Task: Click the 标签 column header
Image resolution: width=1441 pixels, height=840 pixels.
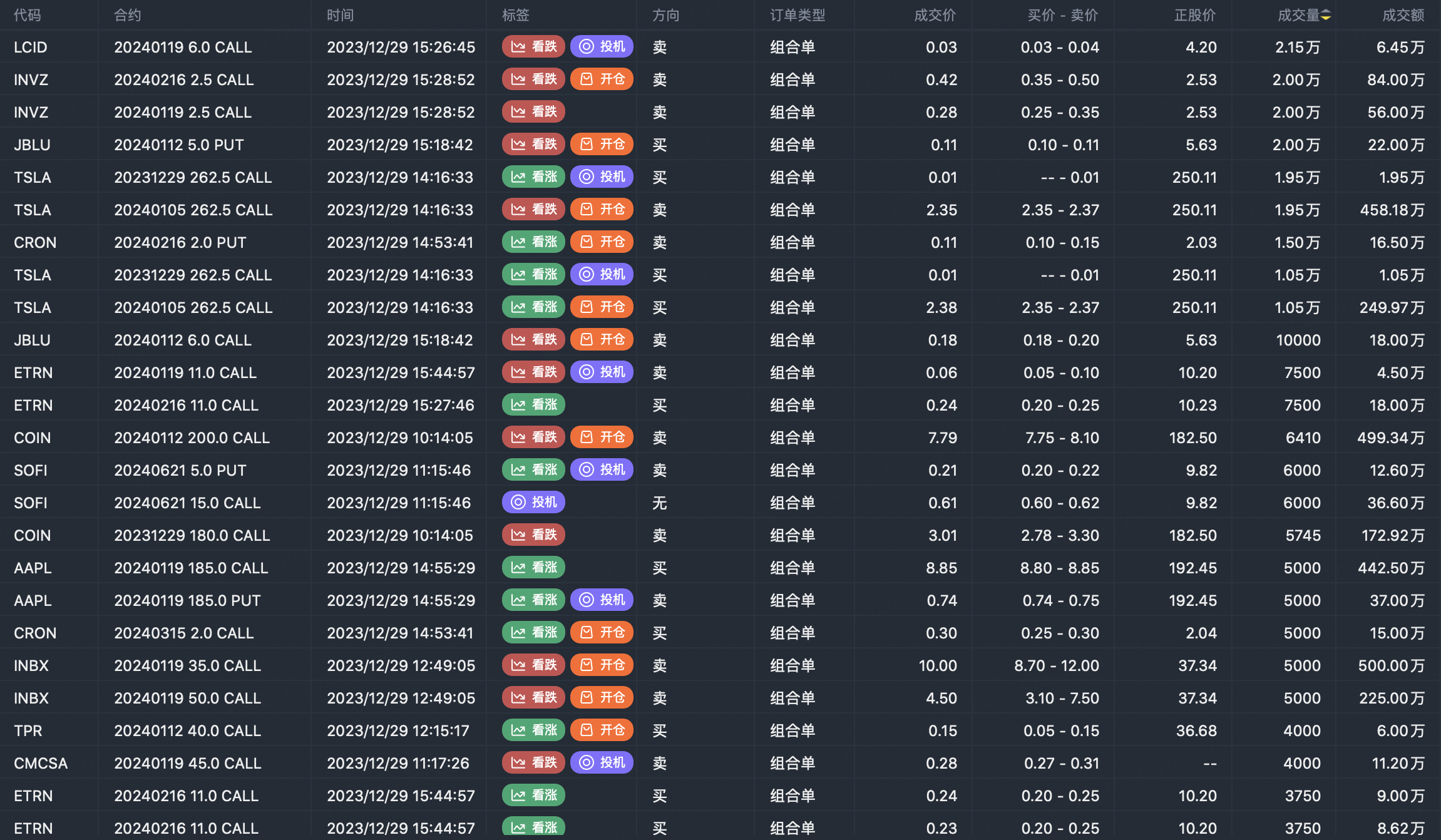Action: click(515, 15)
